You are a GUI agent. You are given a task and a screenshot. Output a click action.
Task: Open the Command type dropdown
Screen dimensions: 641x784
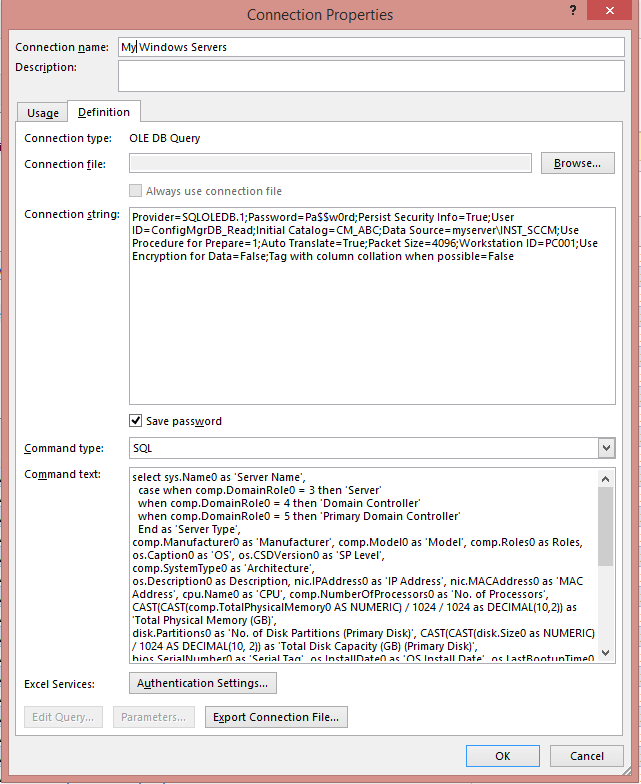605,448
